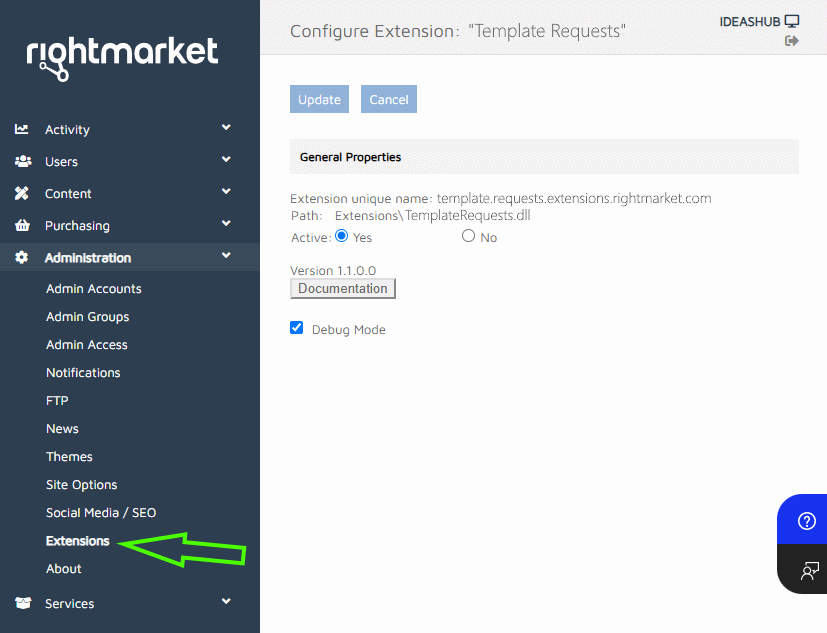Click the Activity chart icon
Viewport: 827px width, 633px height.
22,129
